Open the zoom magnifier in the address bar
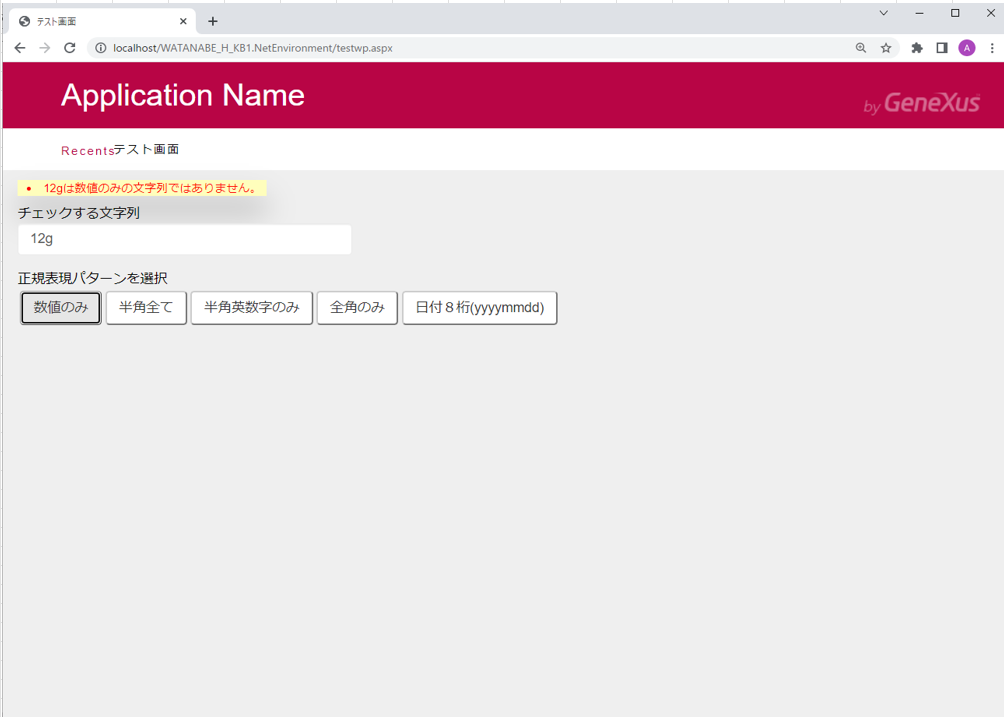This screenshot has height=717, width=1004. click(x=861, y=48)
